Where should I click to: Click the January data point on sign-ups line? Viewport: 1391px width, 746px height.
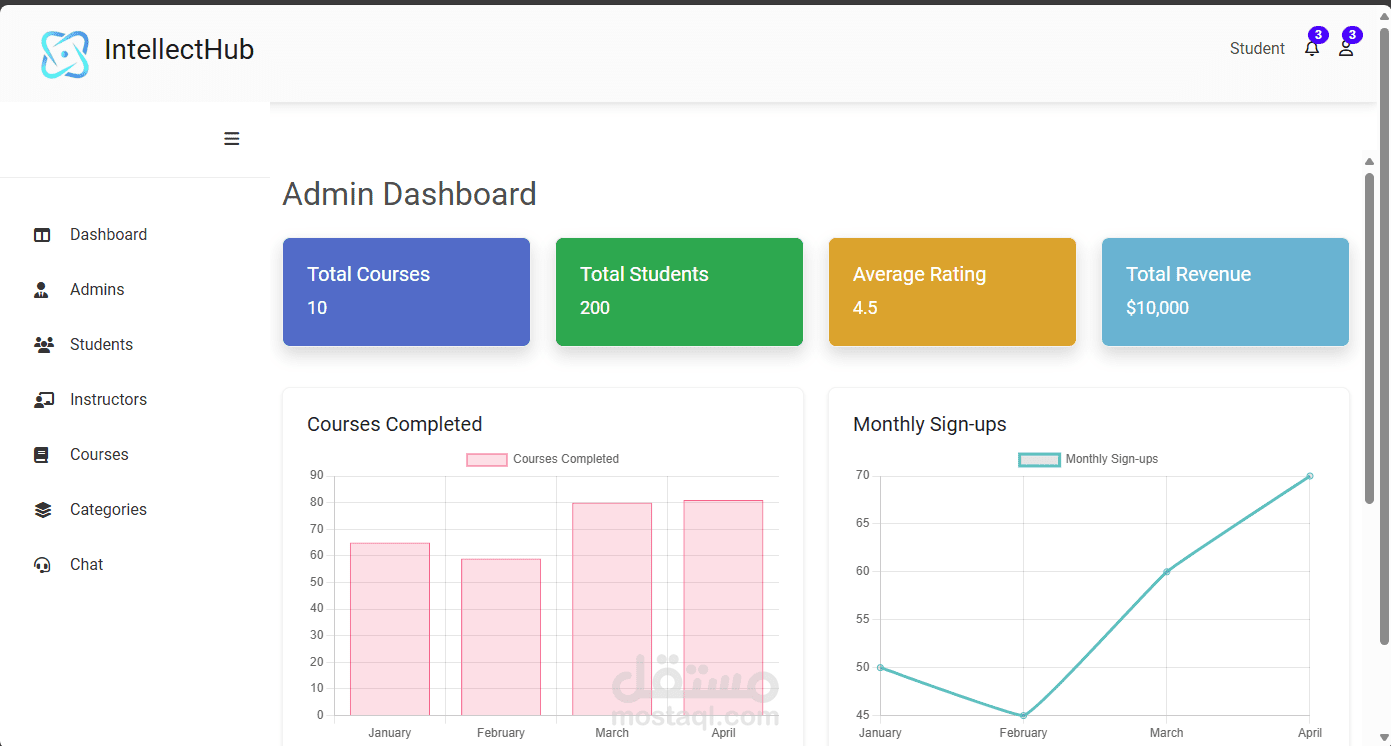coord(880,667)
